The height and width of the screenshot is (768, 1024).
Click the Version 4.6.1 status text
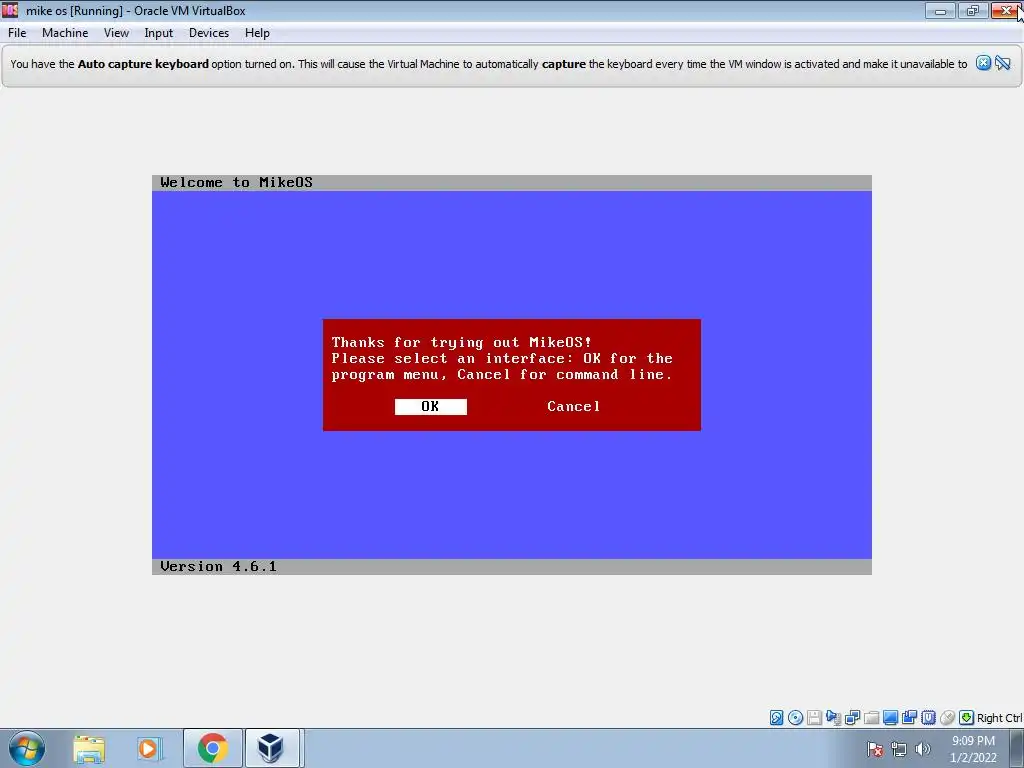coord(218,566)
